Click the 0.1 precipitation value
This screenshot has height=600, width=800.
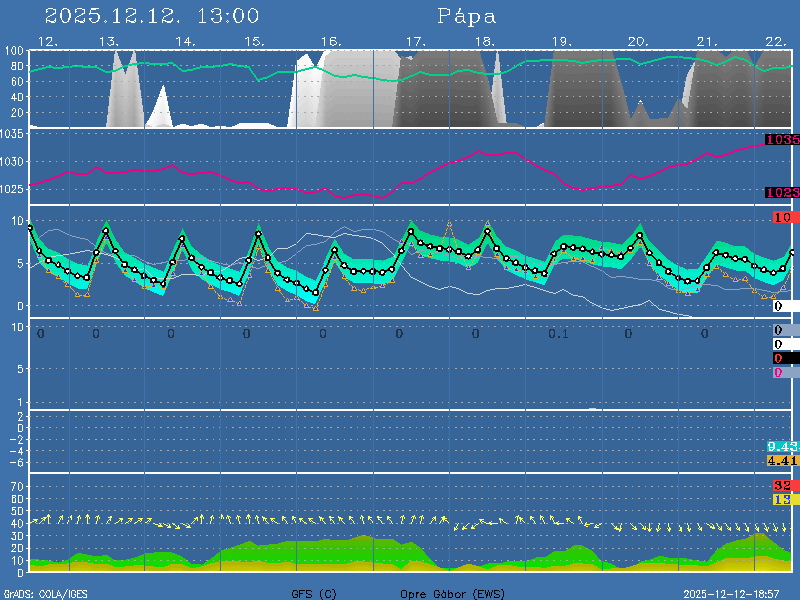[x=558, y=333]
